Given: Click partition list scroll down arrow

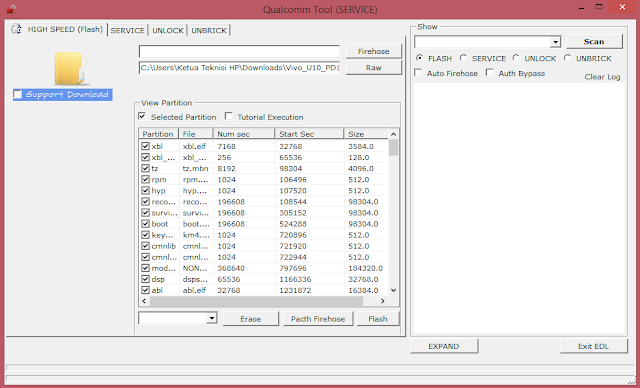Looking at the screenshot, I should [x=393, y=290].
